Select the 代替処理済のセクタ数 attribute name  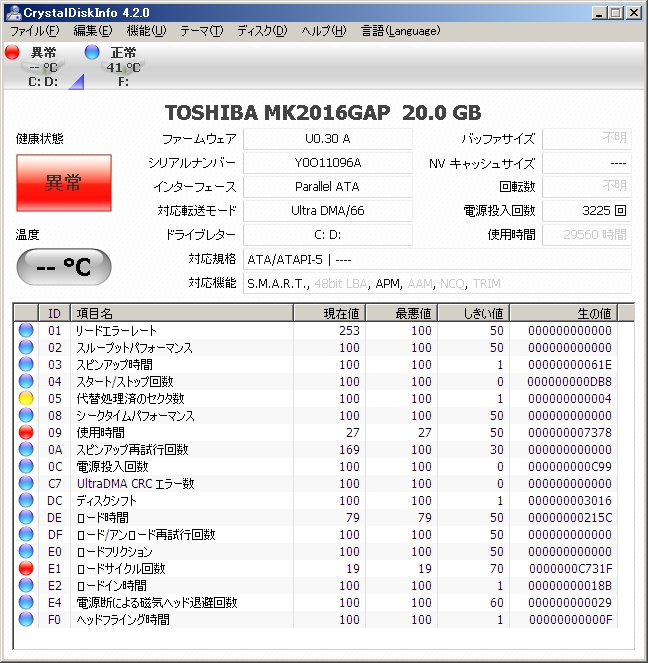coord(130,398)
